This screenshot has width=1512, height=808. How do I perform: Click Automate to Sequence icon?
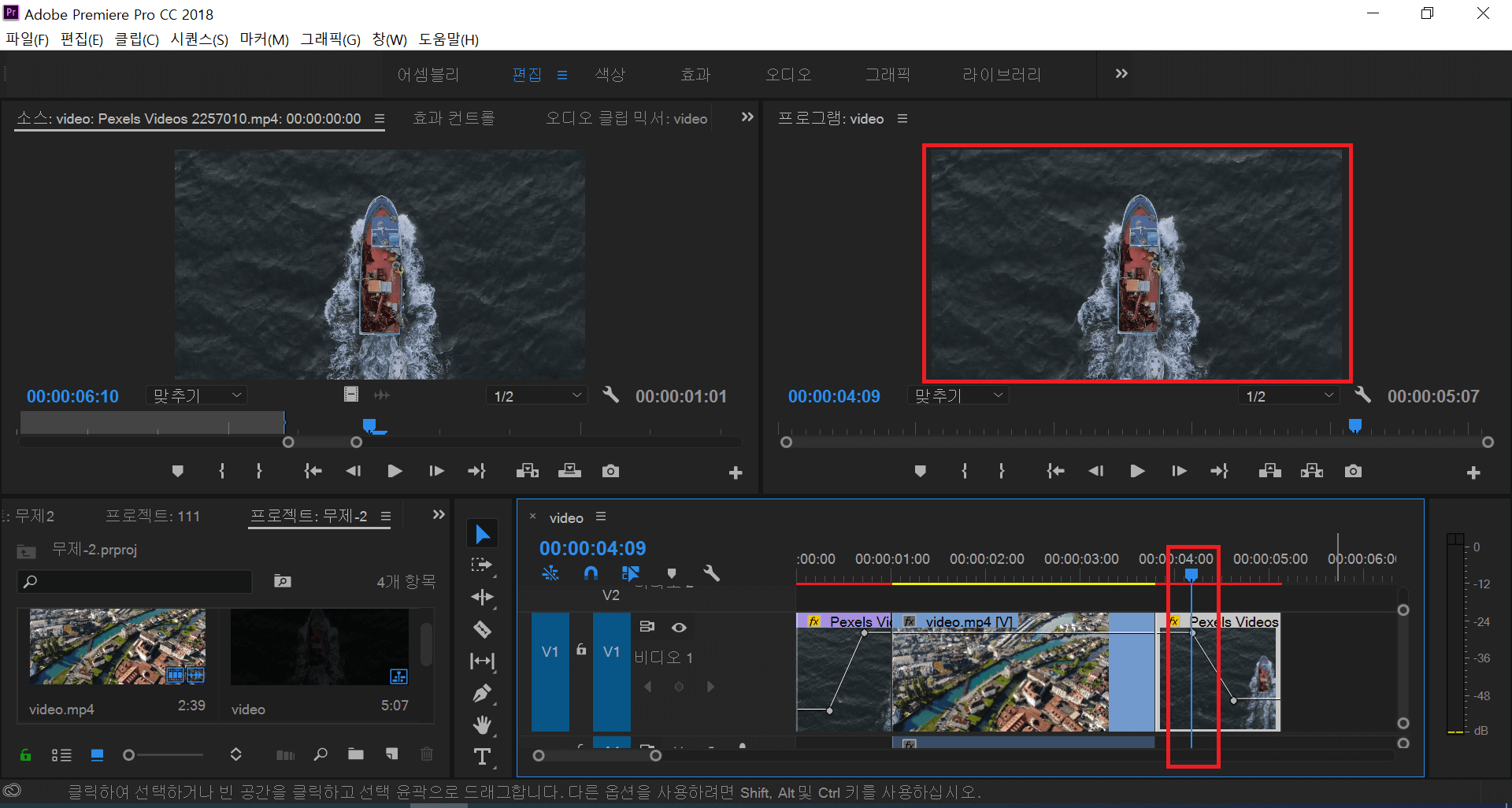click(285, 755)
